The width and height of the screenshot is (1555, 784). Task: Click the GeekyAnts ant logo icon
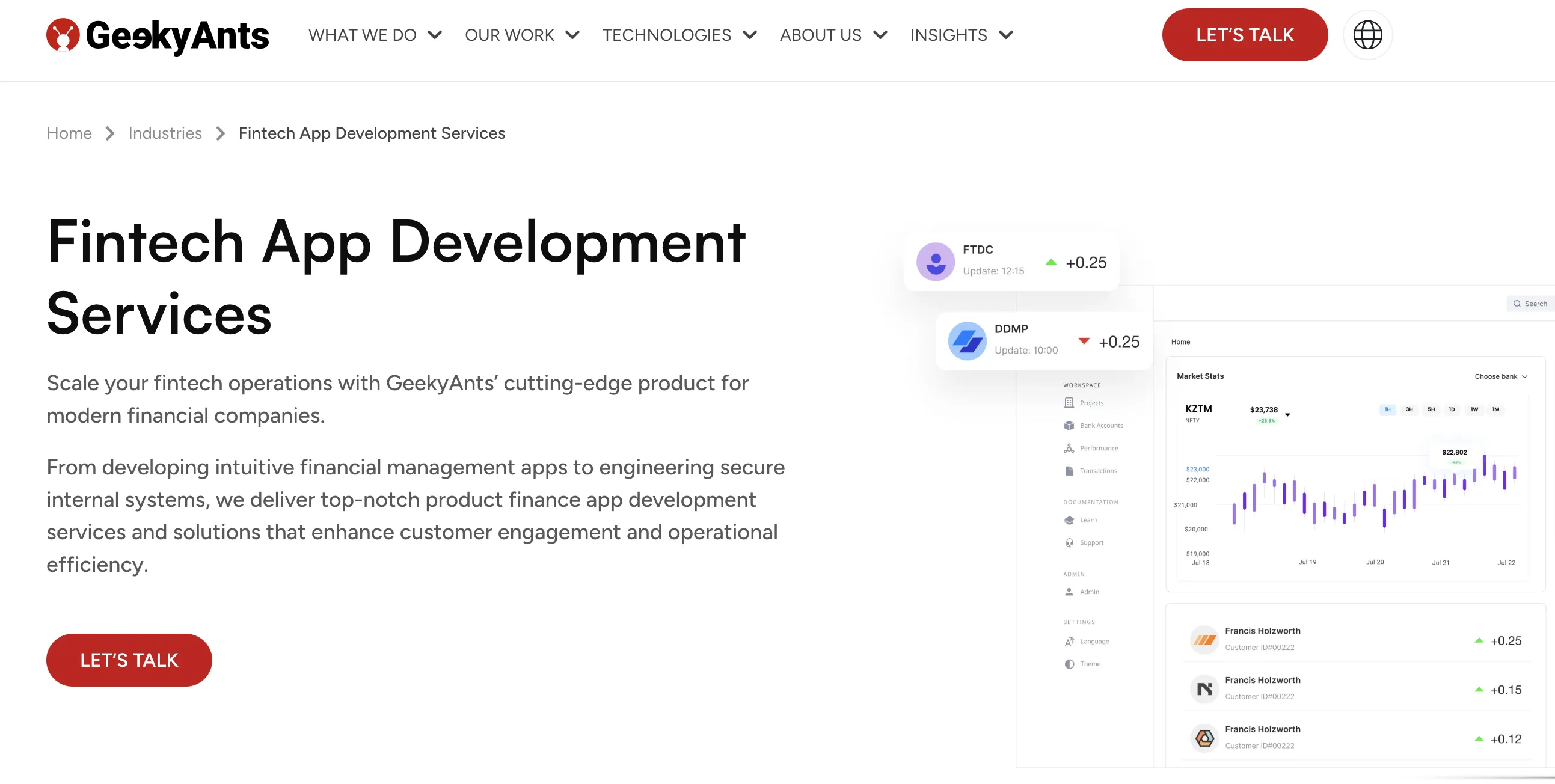pyautogui.click(x=63, y=35)
